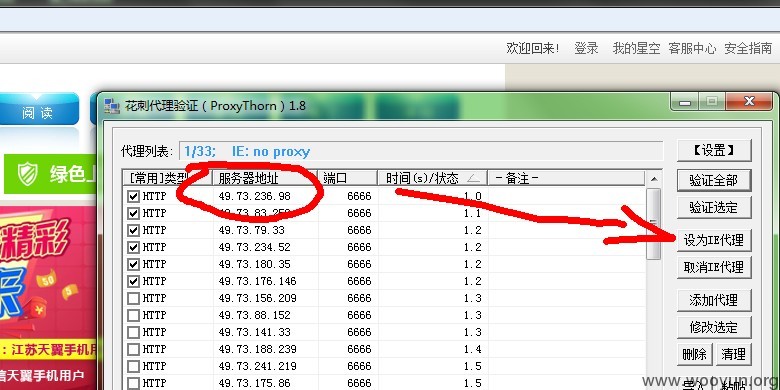Screen dimensions: 780x390
Task: Select address 49.73.141.33 in list
Action: click(x=254, y=332)
